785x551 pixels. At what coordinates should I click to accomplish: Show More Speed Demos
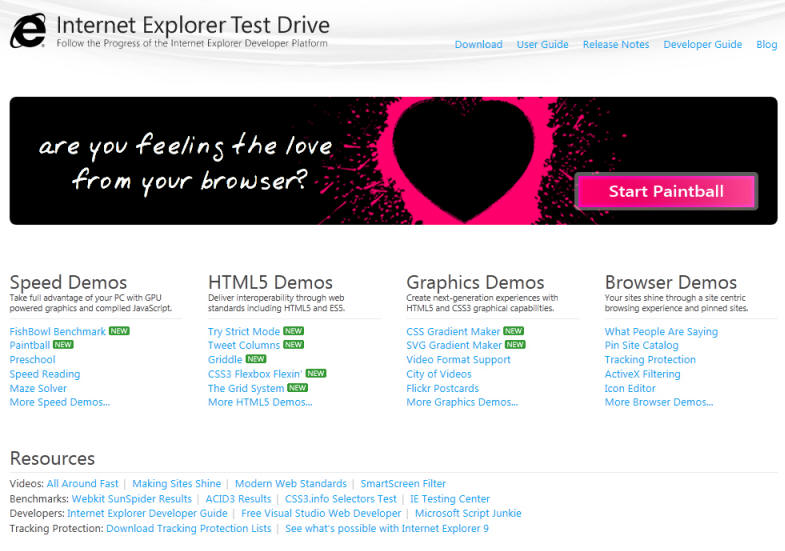pos(60,402)
